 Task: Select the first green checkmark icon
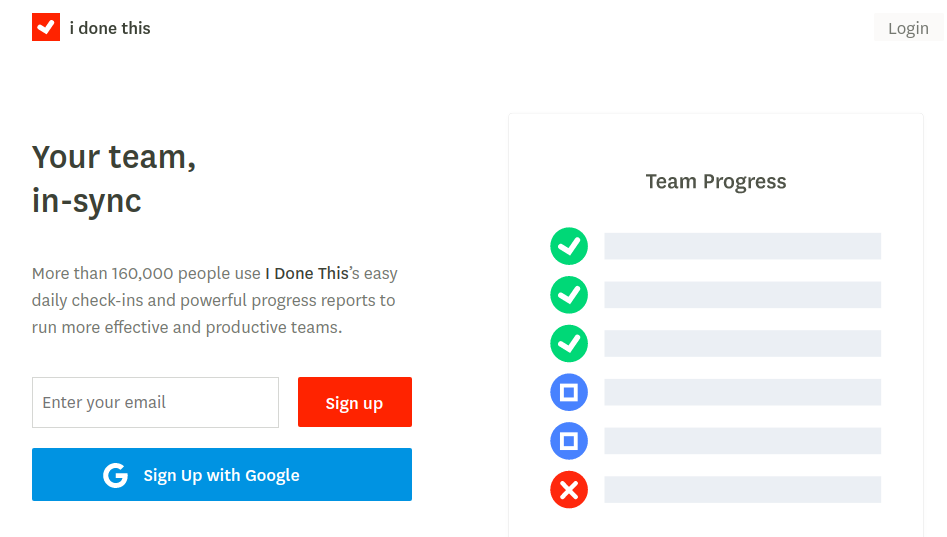569,246
